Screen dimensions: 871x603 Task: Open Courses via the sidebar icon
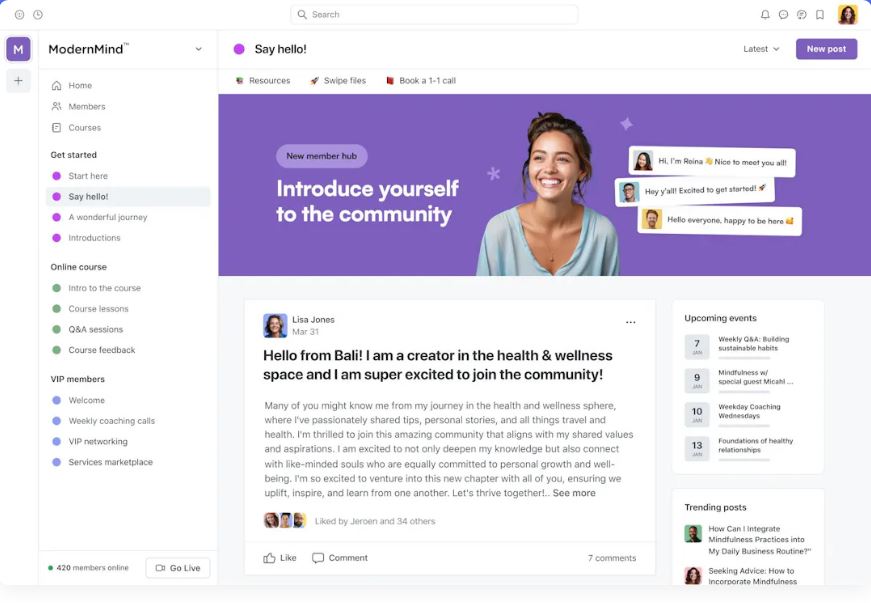coord(58,127)
